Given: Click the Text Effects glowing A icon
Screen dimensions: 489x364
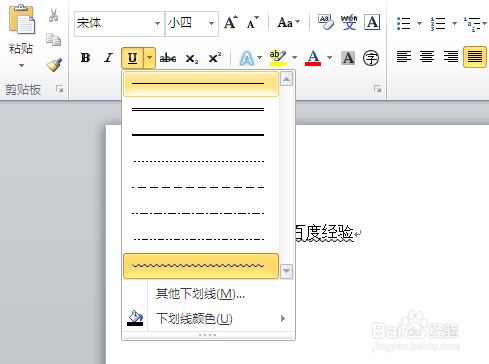Looking at the screenshot, I should coord(247,58).
